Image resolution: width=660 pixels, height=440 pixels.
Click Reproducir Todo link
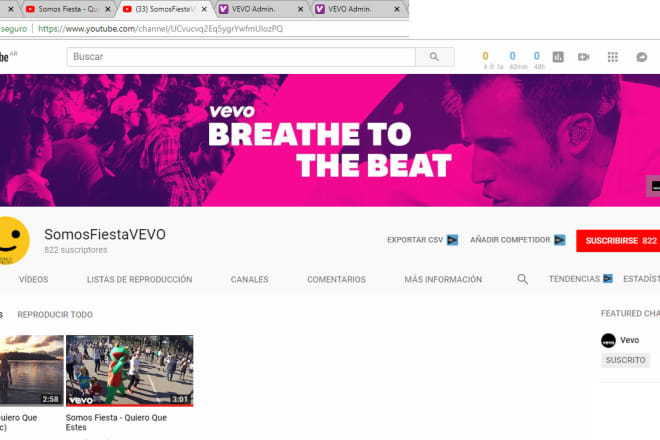pos(55,315)
